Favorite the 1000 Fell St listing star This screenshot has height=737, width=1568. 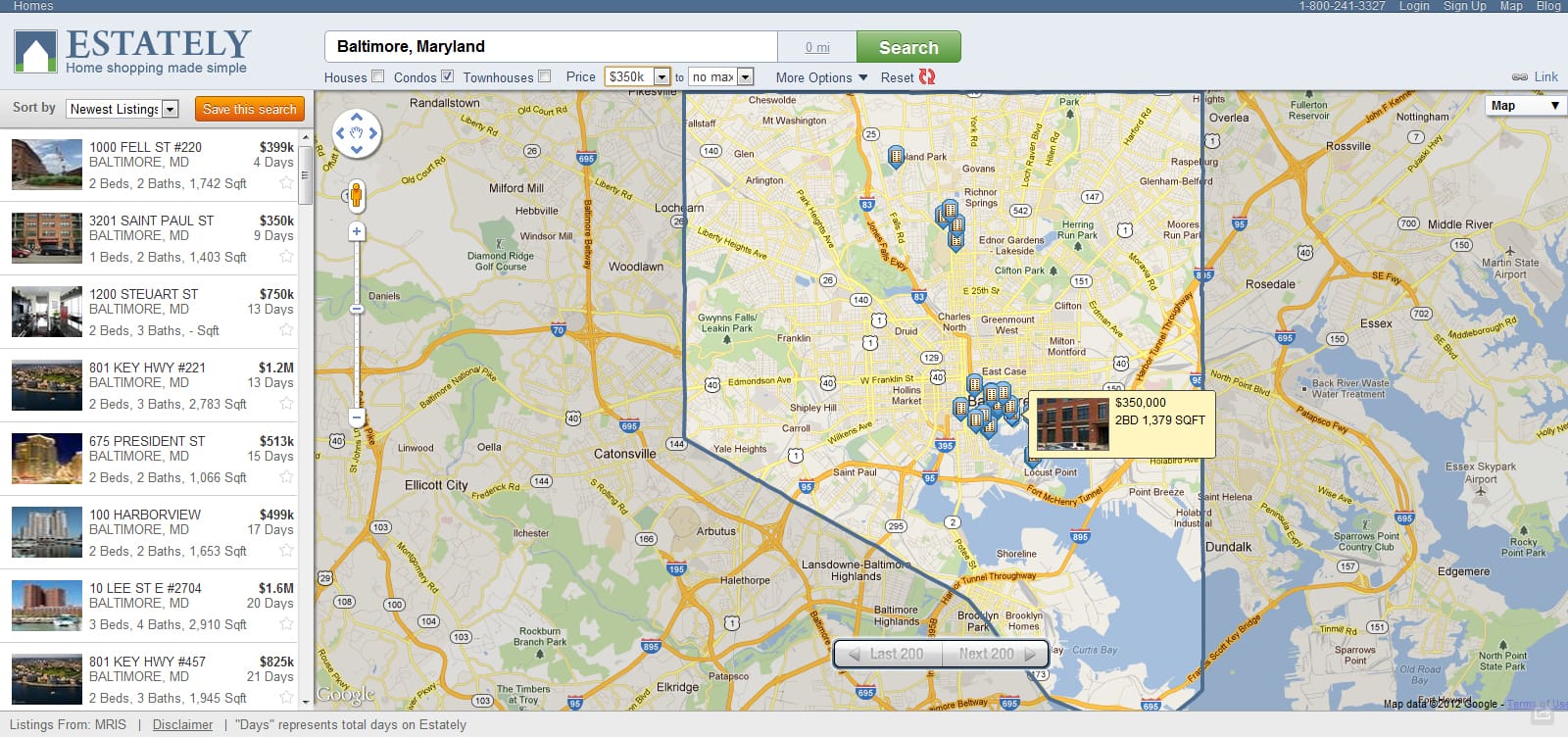pyautogui.click(x=286, y=183)
